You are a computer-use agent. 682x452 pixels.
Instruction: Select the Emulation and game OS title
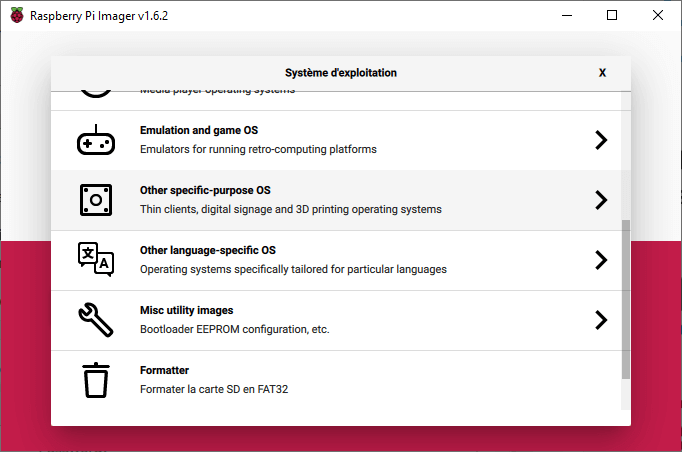coord(199,130)
